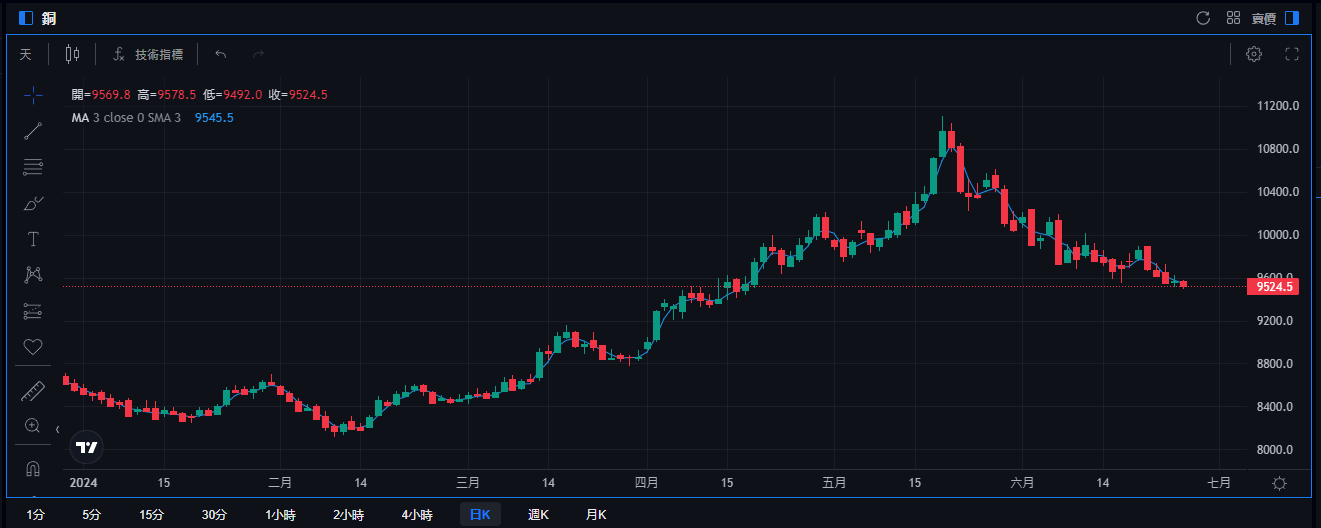Toggle the magnet snap mode
The width and height of the screenshot is (1321, 528).
33,468
